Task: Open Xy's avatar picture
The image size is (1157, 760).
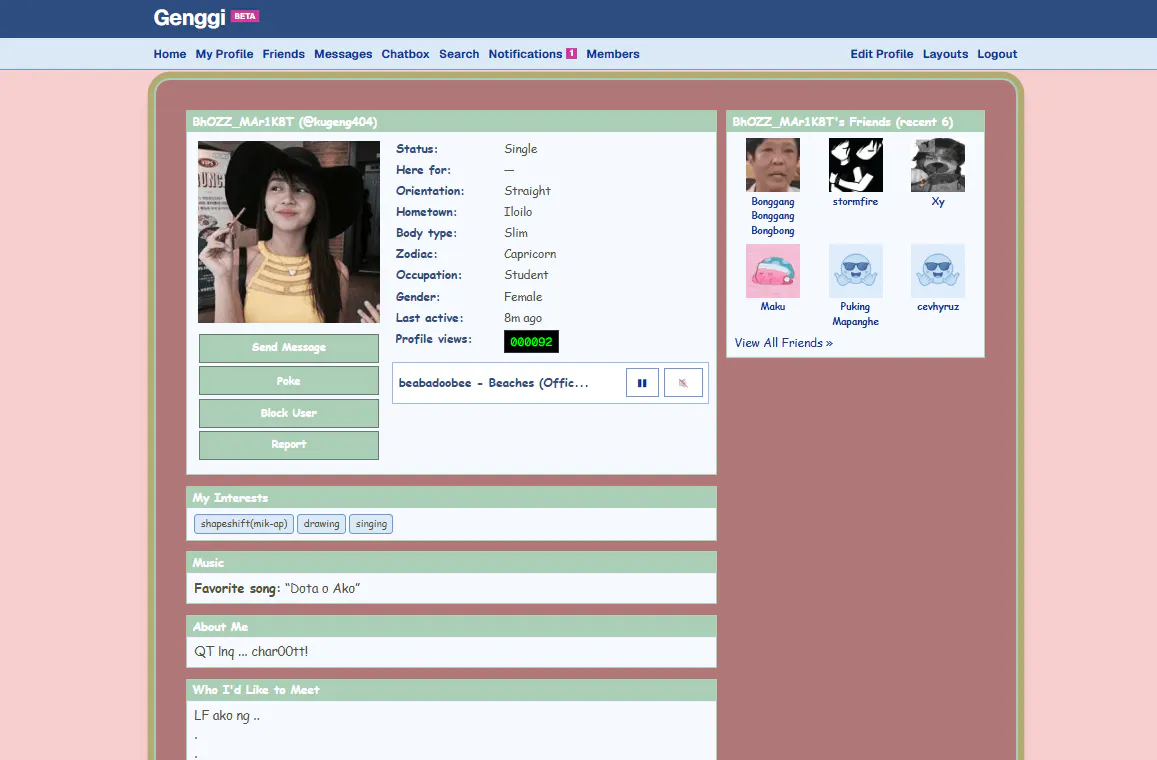Action: click(938, 165)
